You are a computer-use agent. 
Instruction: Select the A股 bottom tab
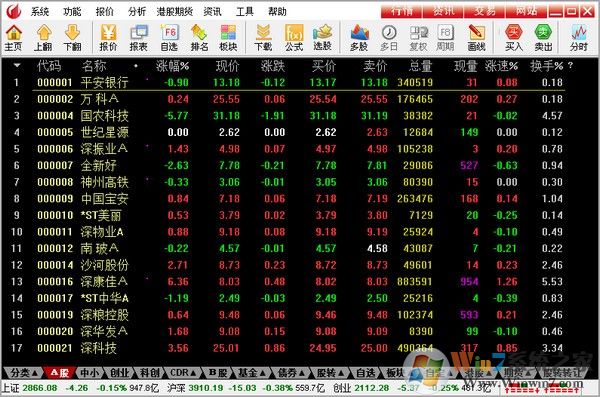[x=59, y=372]
